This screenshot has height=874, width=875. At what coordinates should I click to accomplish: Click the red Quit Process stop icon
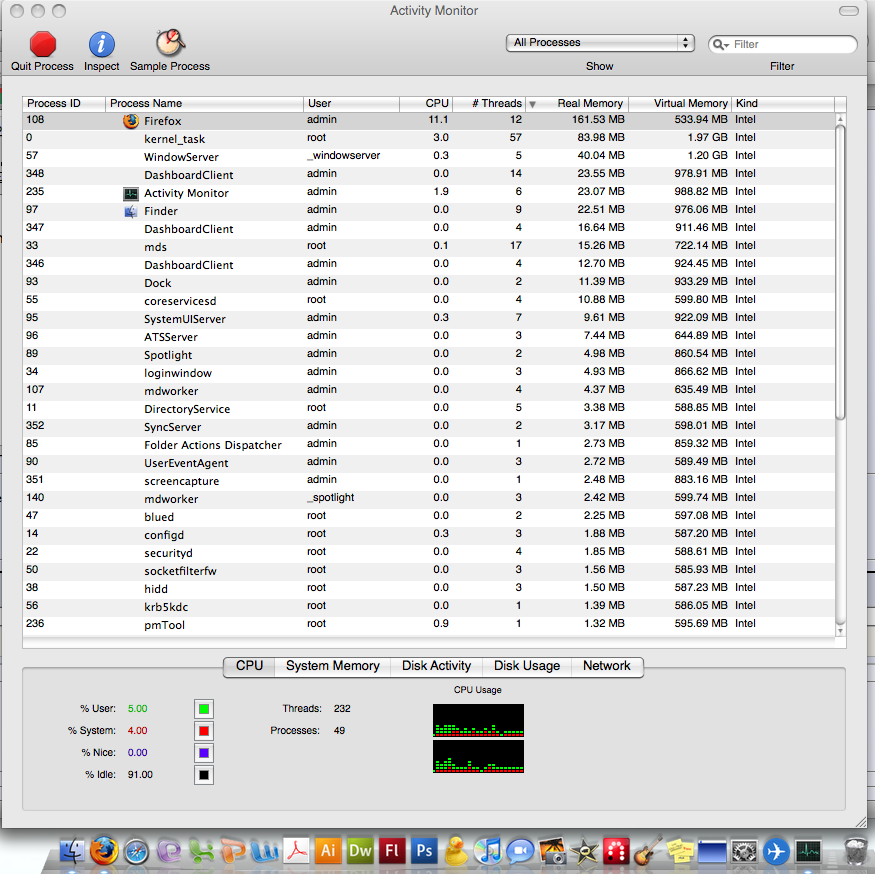tap(43, 44)
